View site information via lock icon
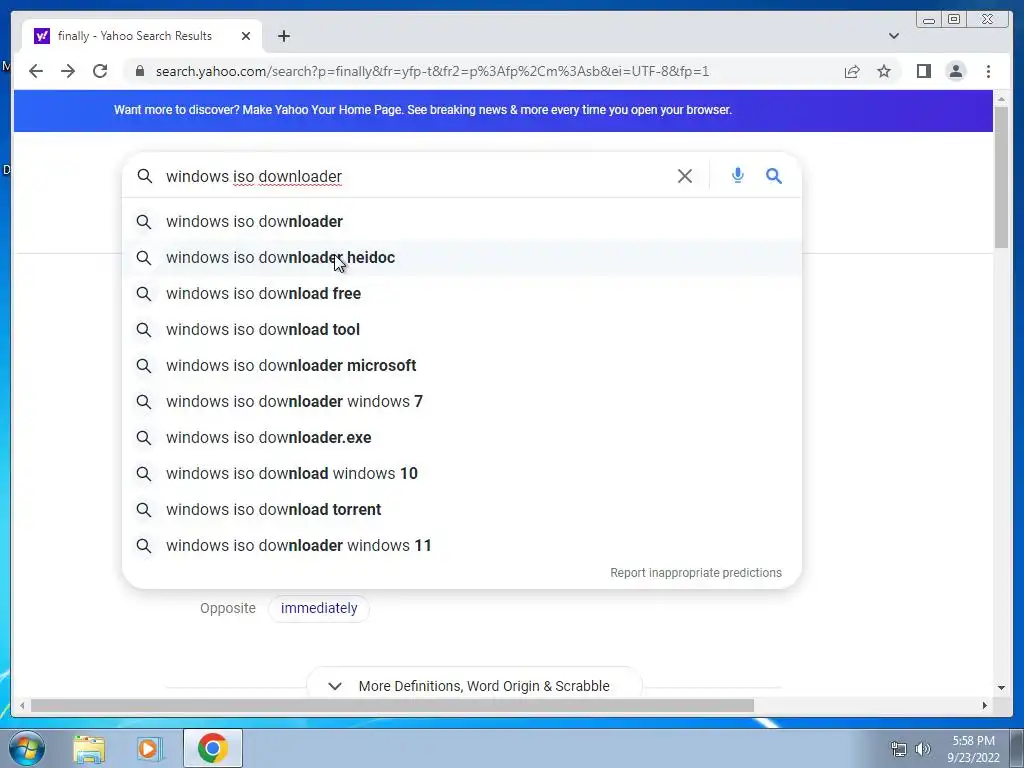 (140, 71)
